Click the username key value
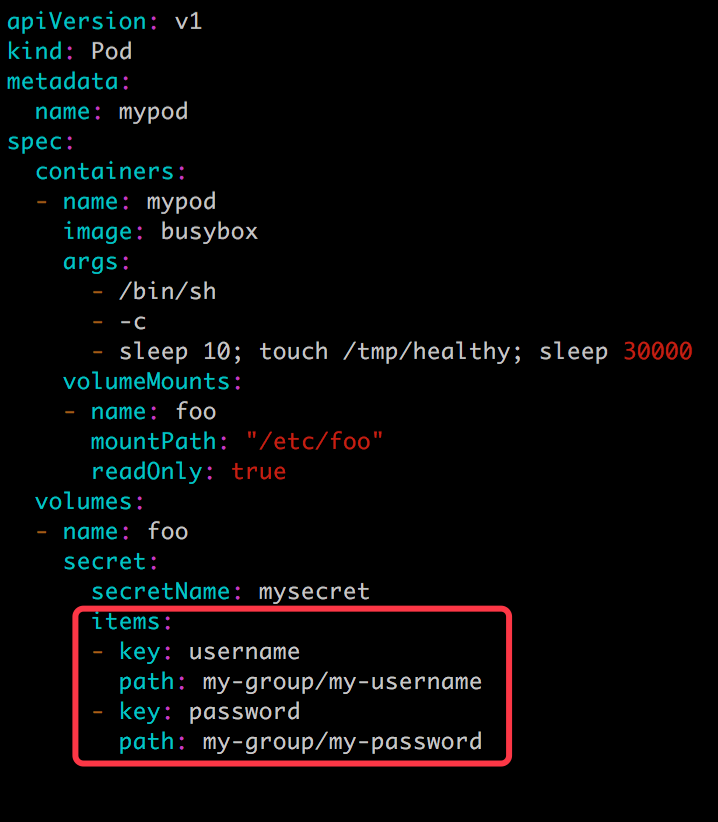718x822 pixels. pos(244,651)
